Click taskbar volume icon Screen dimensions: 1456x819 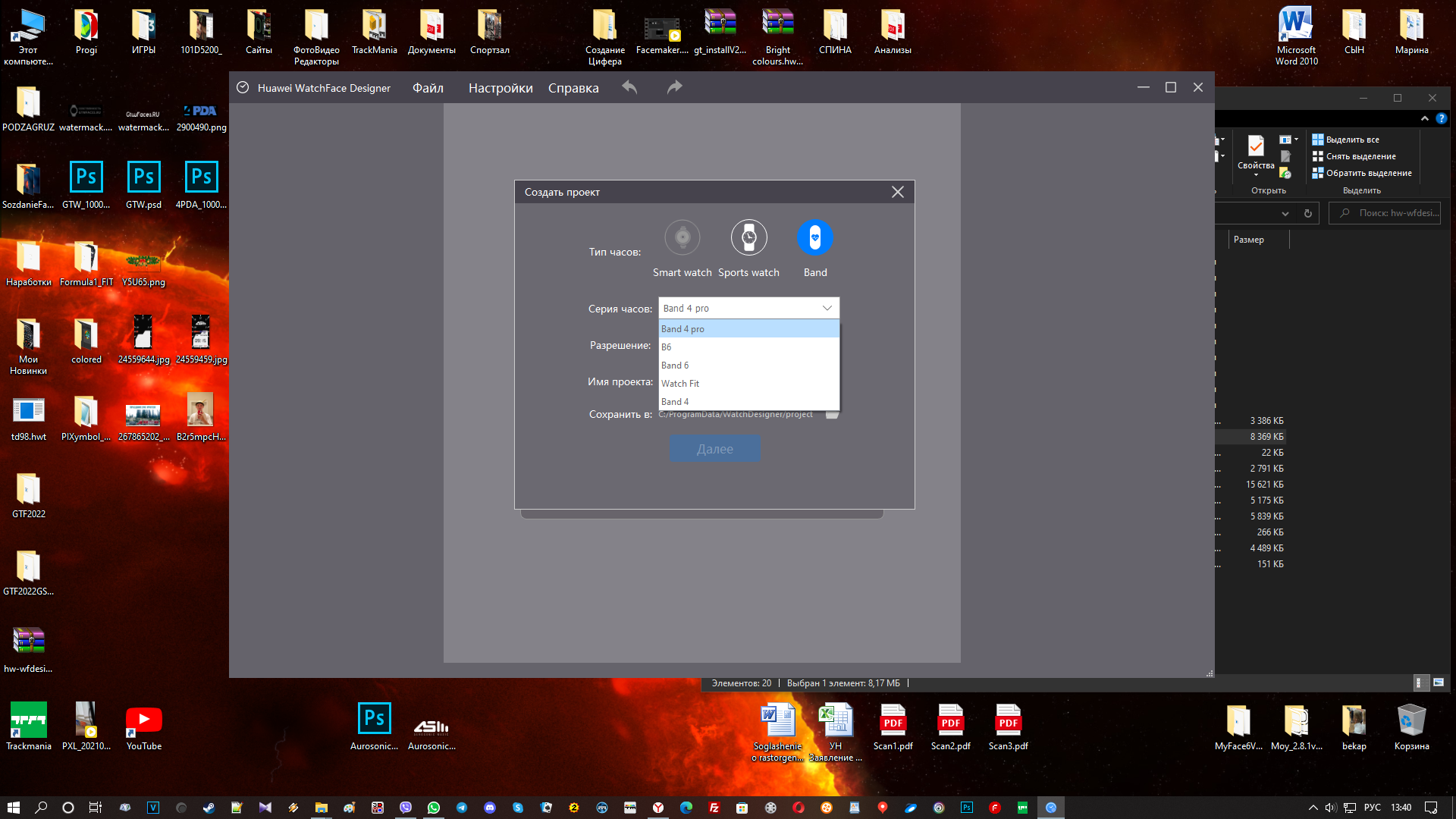1330,808
